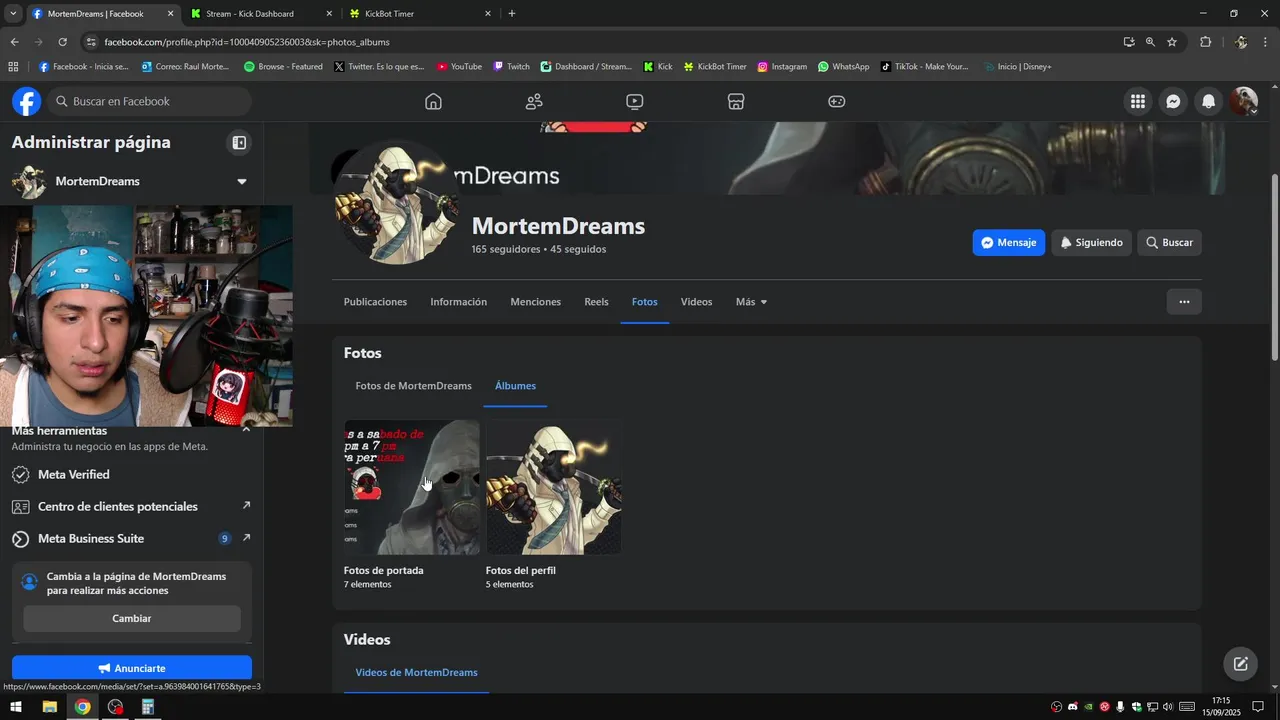This screenshot has height=720, width=1280.
Task: Switch to the Reels tab
Action: pyautogui.click(x=596, y=302)
